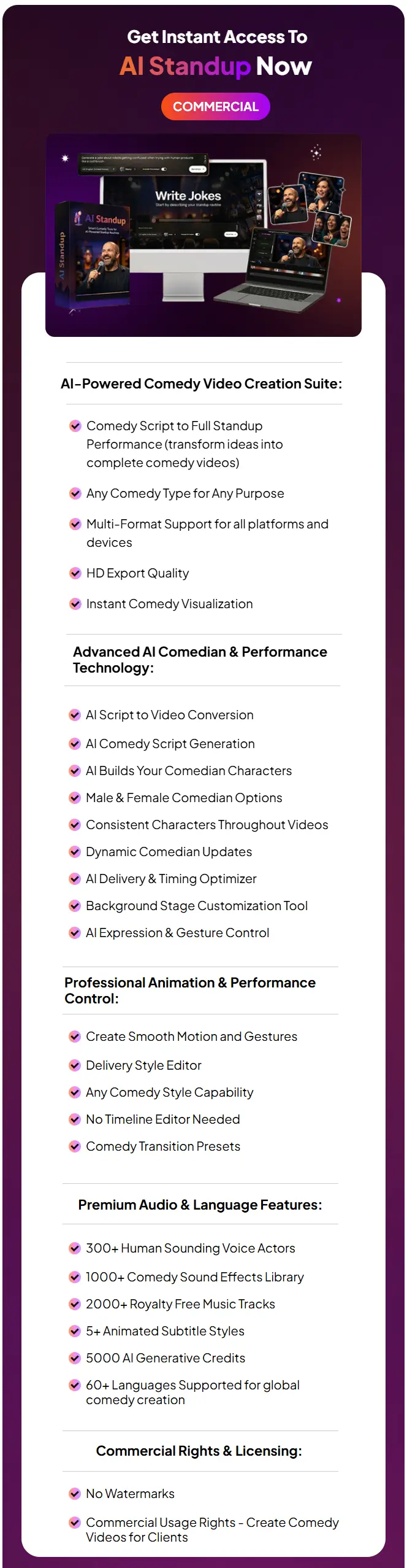Click the COMMERCIAL badge button
The image size is (407, 1568).
click(x=215, y=107)
